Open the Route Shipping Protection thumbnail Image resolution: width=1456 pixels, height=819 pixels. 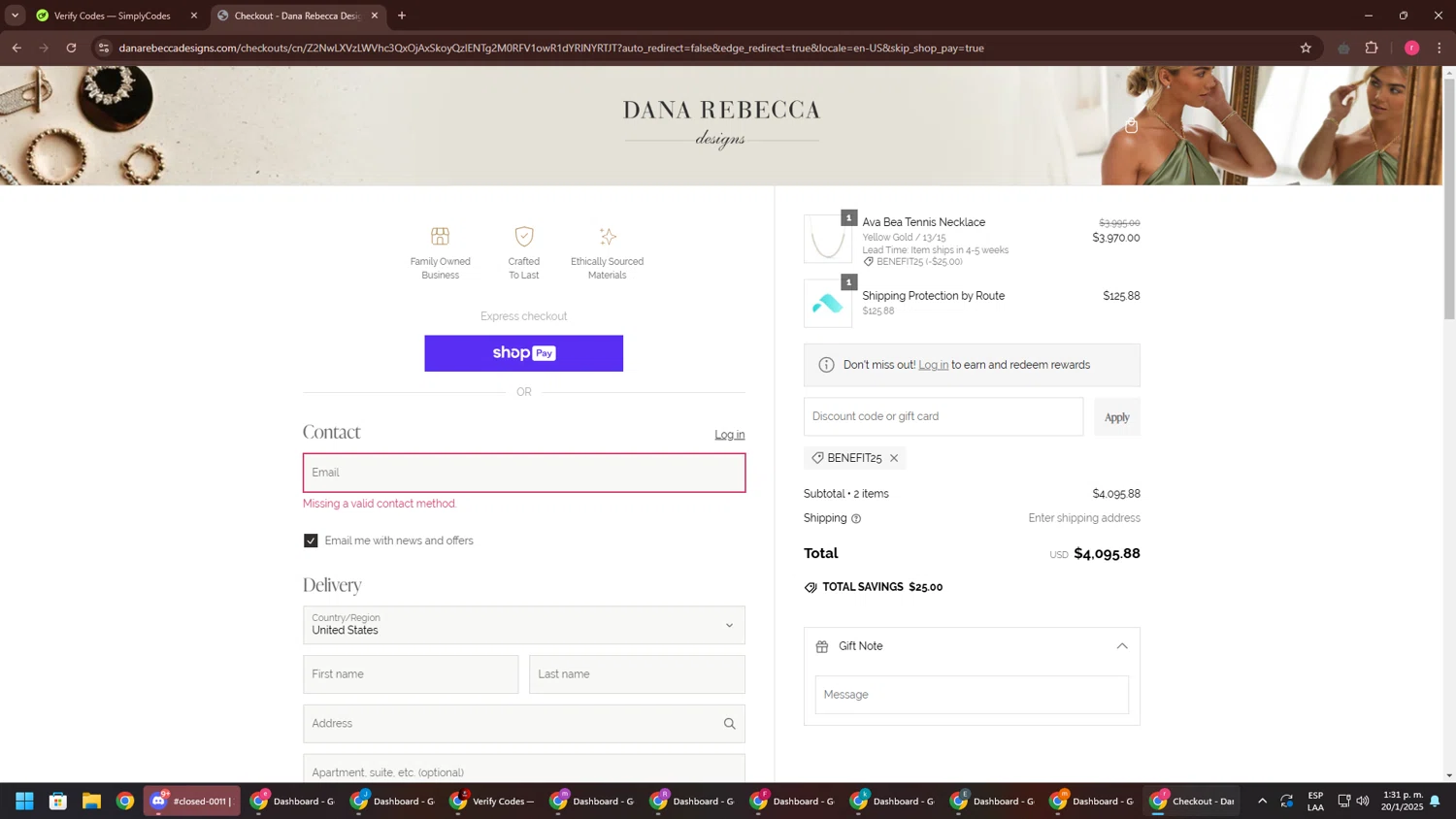point(828,304)
